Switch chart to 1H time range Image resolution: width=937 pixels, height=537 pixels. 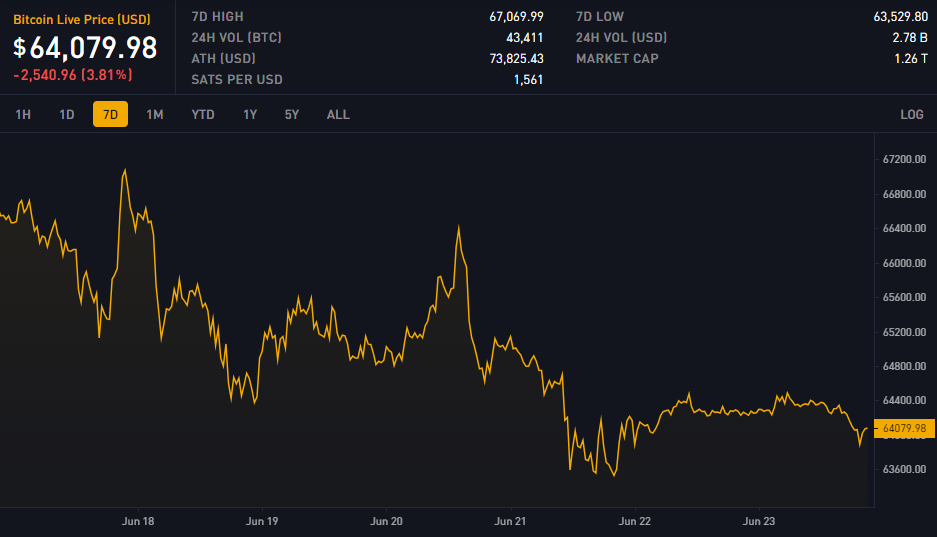(23, 115)
